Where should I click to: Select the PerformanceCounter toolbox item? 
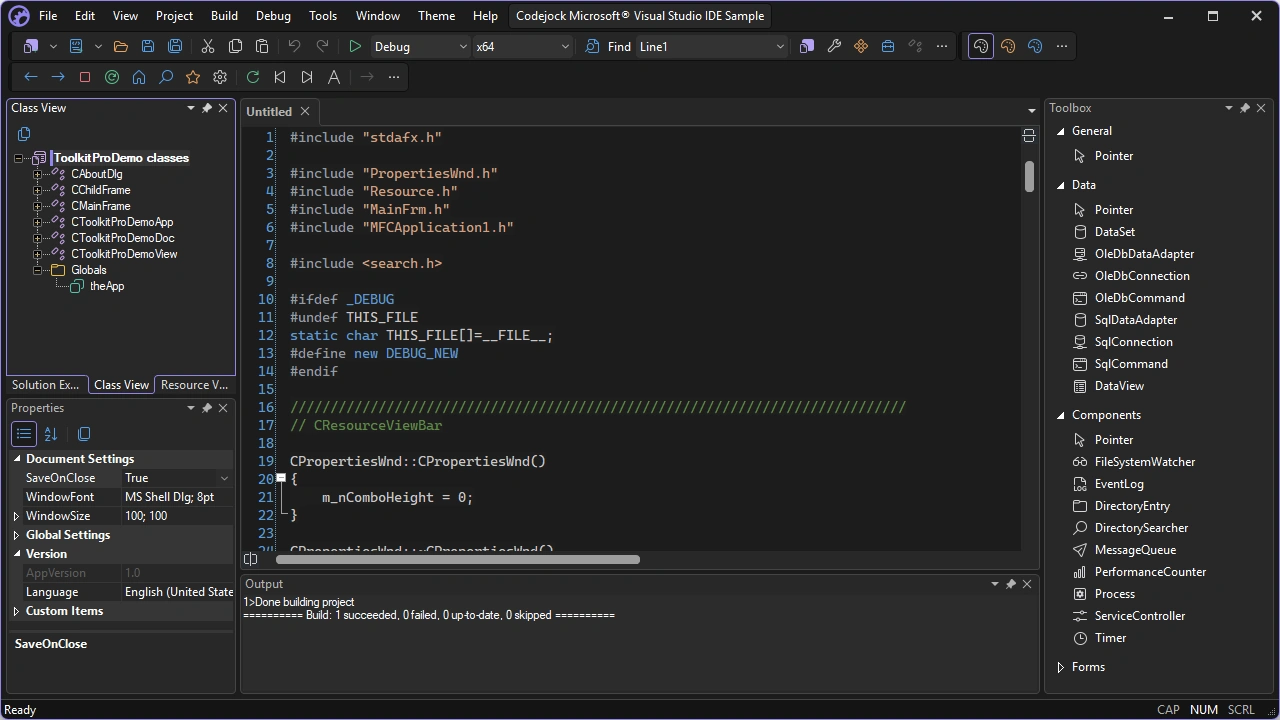(1150, 572)
